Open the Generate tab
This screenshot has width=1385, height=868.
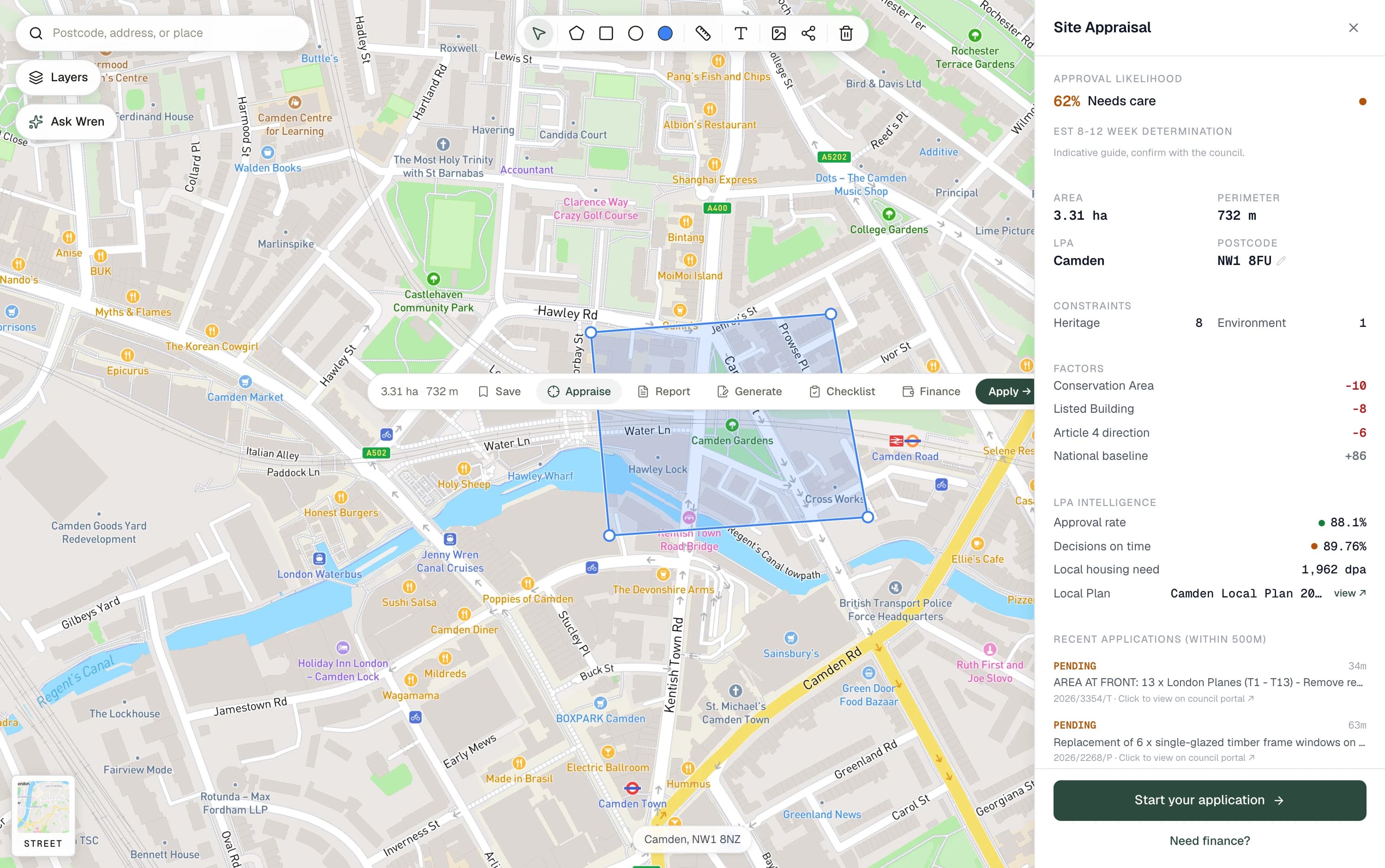(750, 392)
